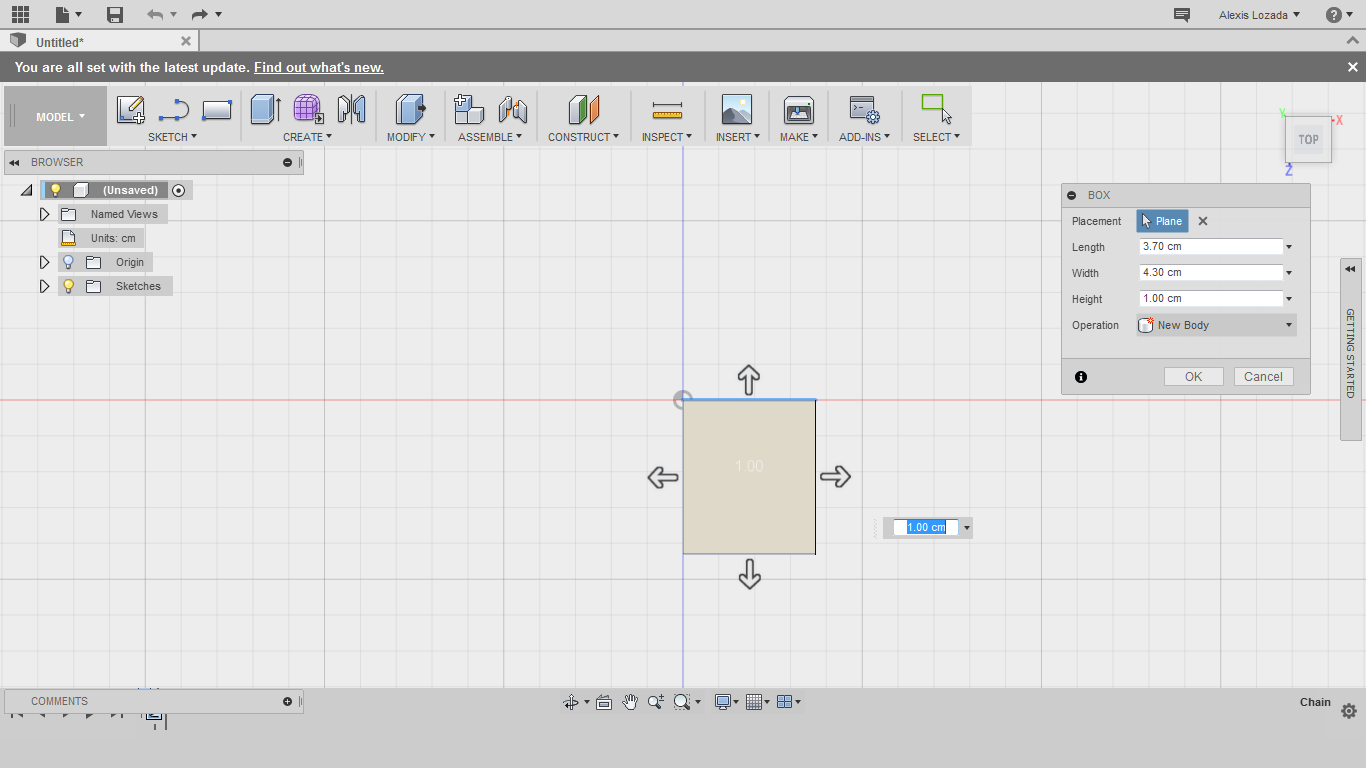Activate the radio button beside (Unsaved)

(178, 190)
